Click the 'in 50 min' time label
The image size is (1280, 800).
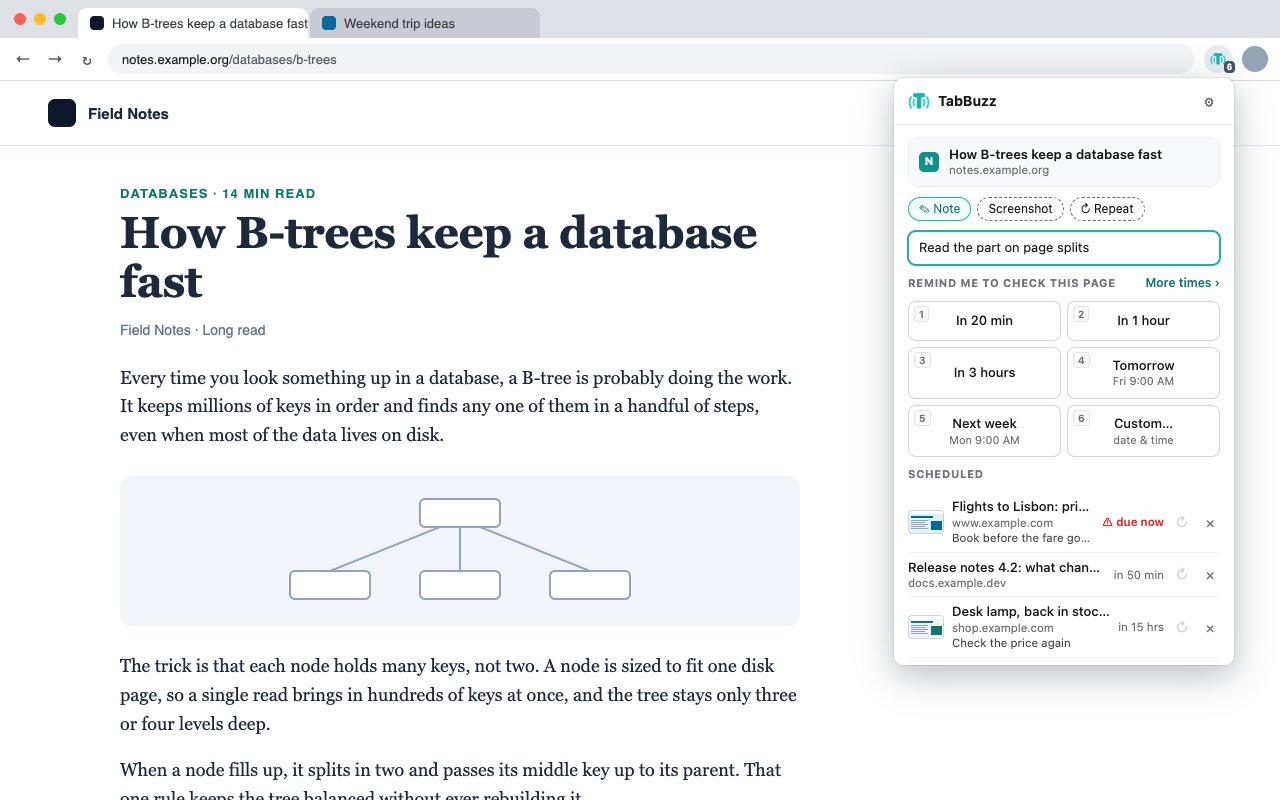(x=1139, y=575)
